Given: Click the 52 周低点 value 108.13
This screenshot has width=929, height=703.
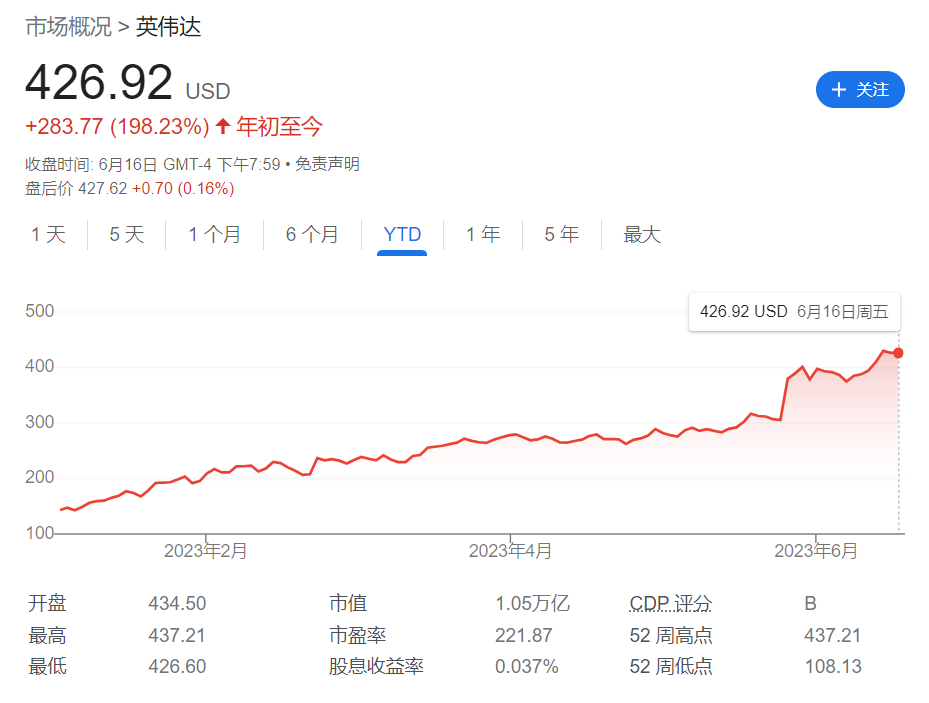Looking at the screenshot, I should coord(833,666).
